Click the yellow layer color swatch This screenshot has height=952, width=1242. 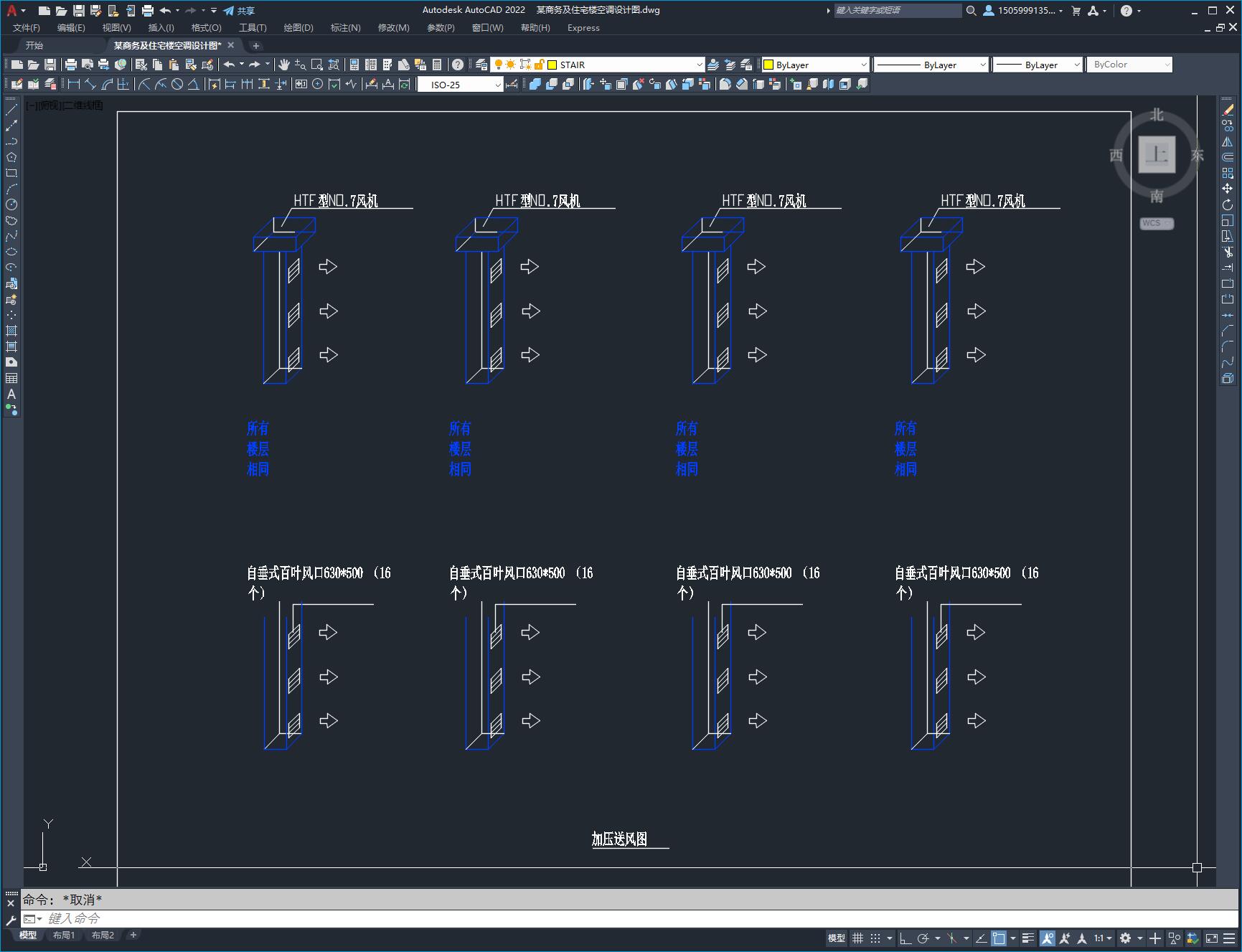pyautogui.click(x=552, y=65)
